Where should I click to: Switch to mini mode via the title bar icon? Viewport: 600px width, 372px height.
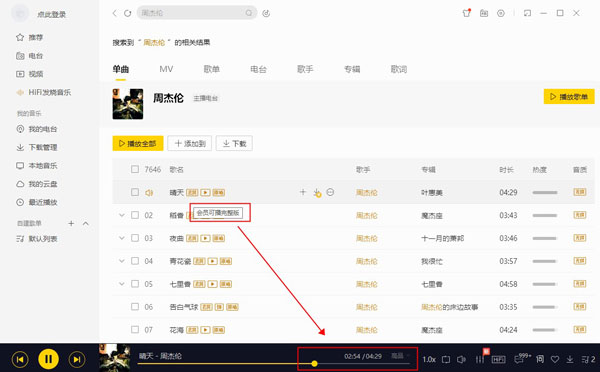coord(527,13)
